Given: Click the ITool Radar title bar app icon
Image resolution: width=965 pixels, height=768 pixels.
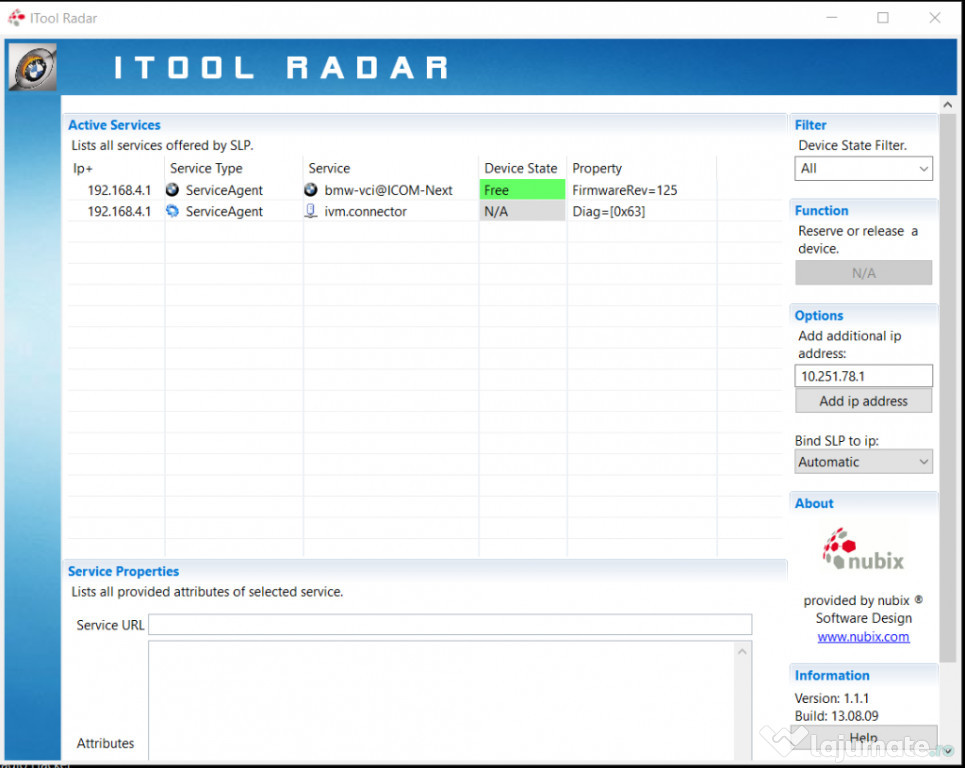Looking at the screenshot, I should tap(17, 18).
